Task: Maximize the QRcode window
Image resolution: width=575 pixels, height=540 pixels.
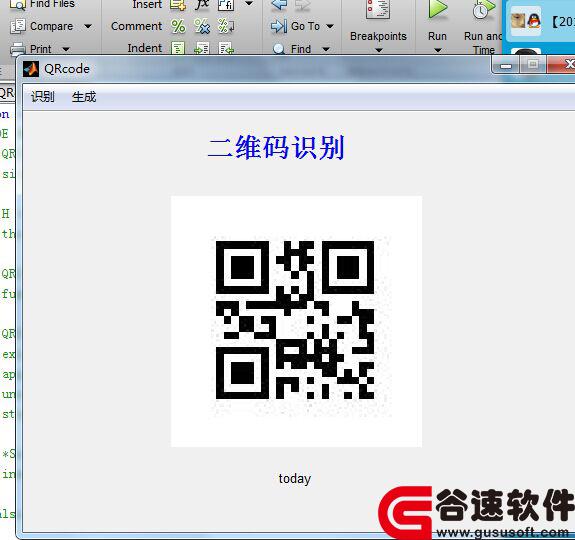Action: [533, 65]
